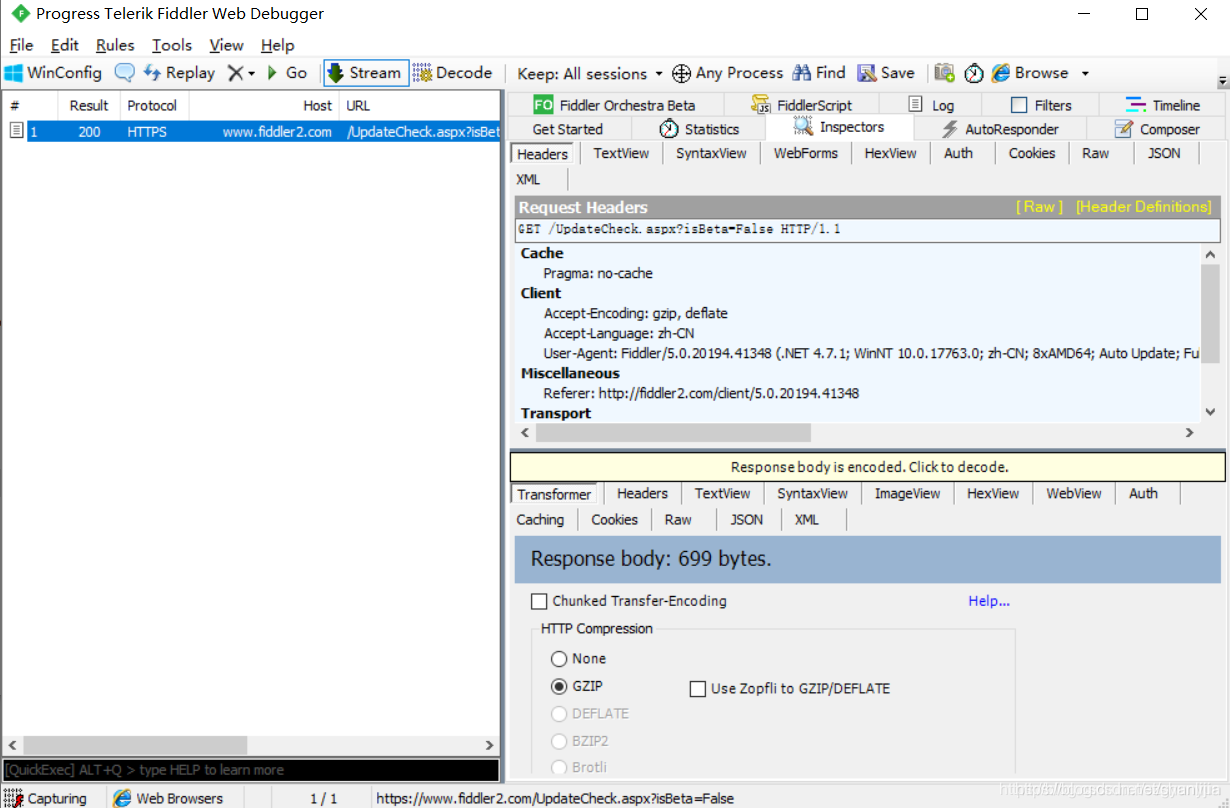Viewport: 1230px width, 808px height.
Task: Click the Help... link in Transformer
Action: pyautogui.click(x=989, y=601)
